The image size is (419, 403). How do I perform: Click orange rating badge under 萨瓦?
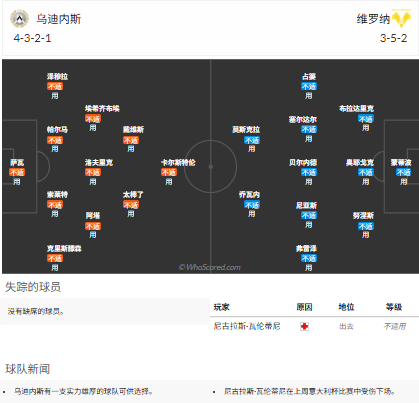point(17,172)
